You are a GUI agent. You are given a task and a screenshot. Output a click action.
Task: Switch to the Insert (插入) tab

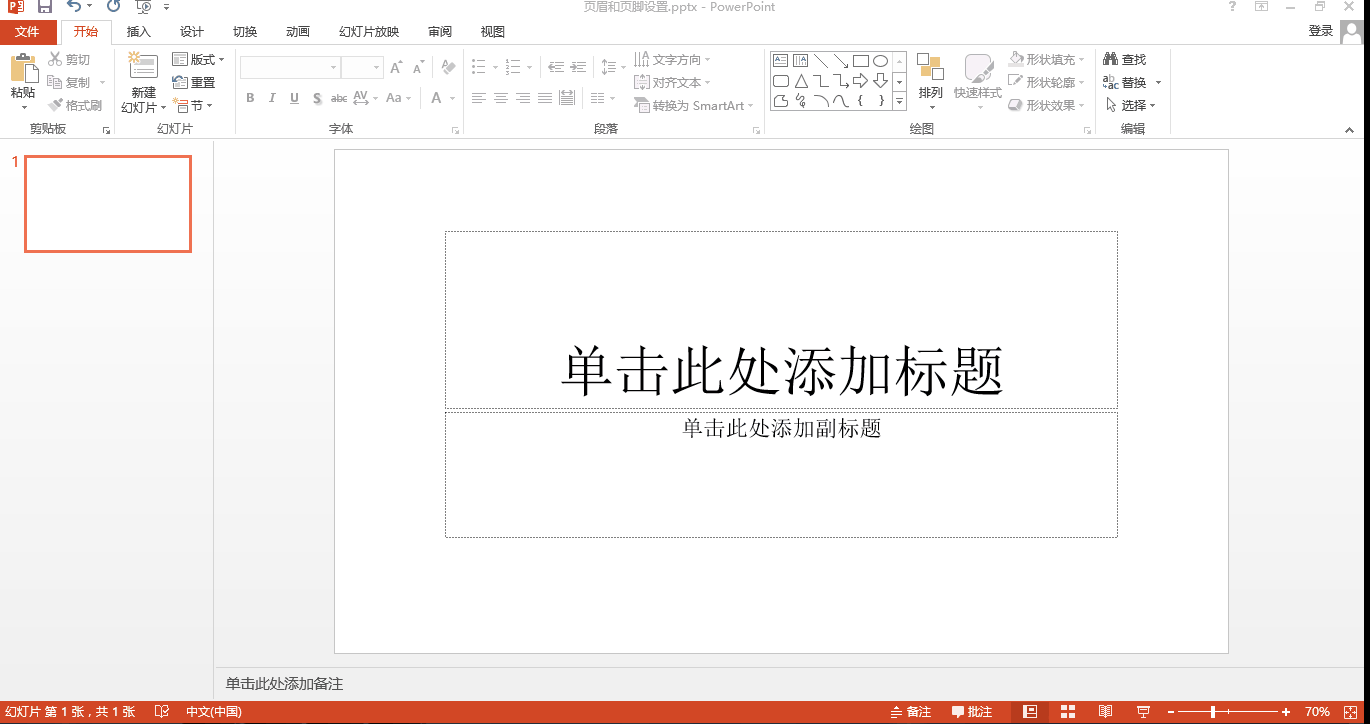click(139, 32)
